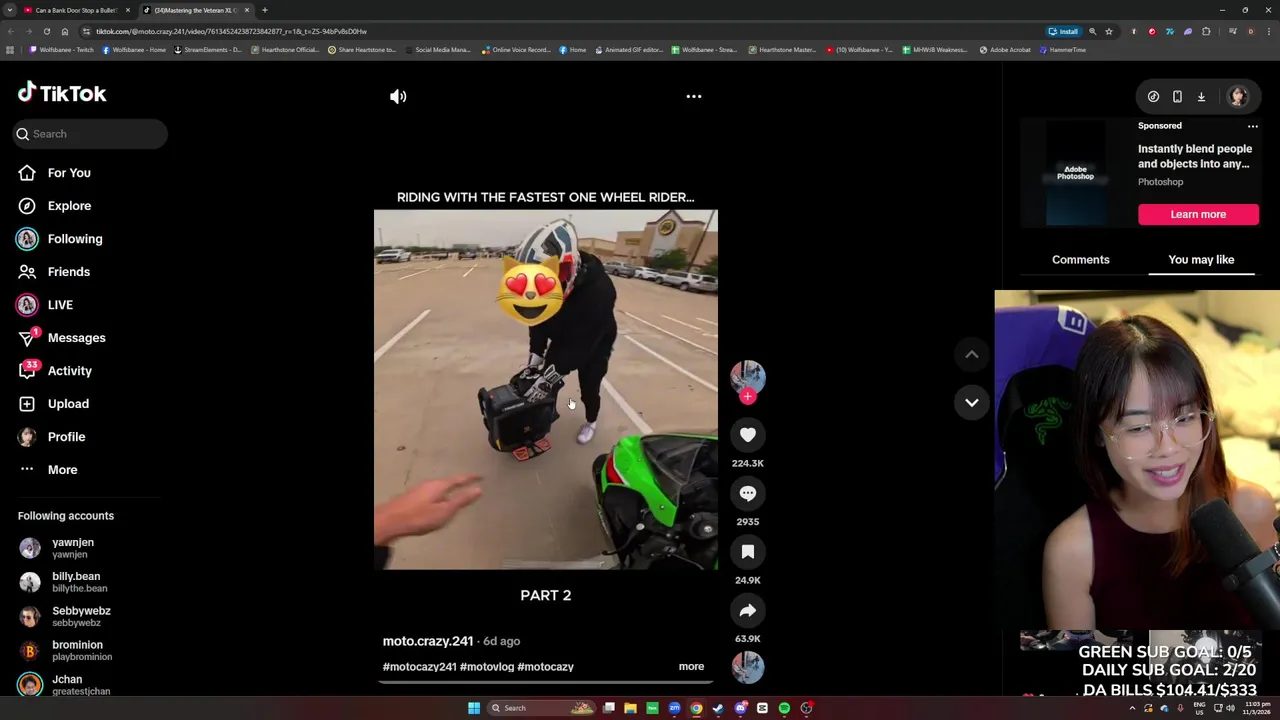Image resolution: width=1280 pixels, height=720 pixels.
Task: Open the TikTok logo home link
Action: coord(62,93)
